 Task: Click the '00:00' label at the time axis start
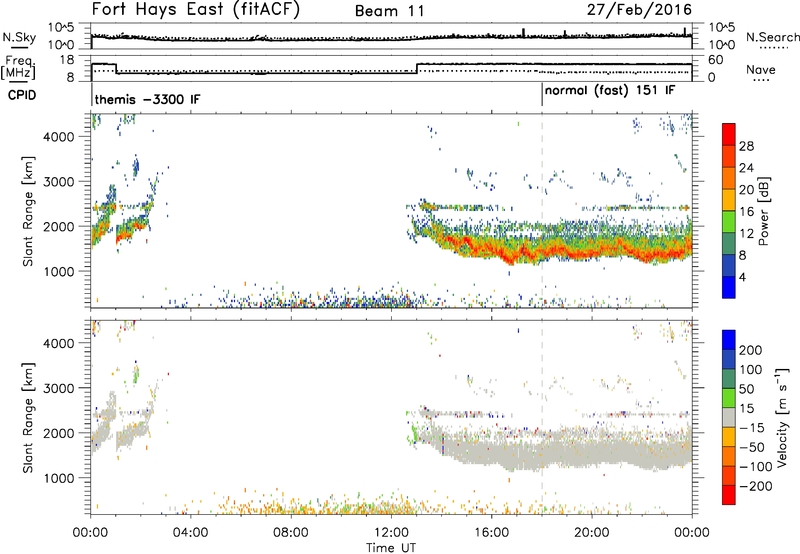90,533
